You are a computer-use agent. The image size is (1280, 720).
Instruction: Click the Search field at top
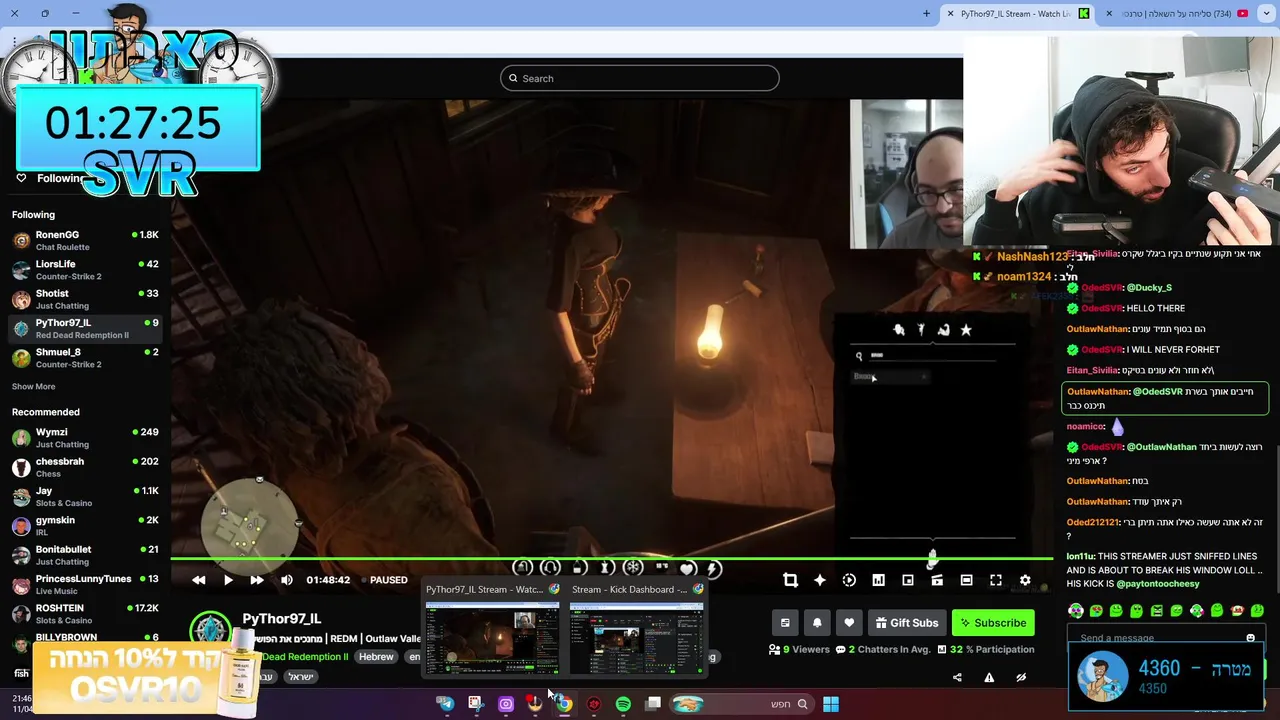point(640,78)
